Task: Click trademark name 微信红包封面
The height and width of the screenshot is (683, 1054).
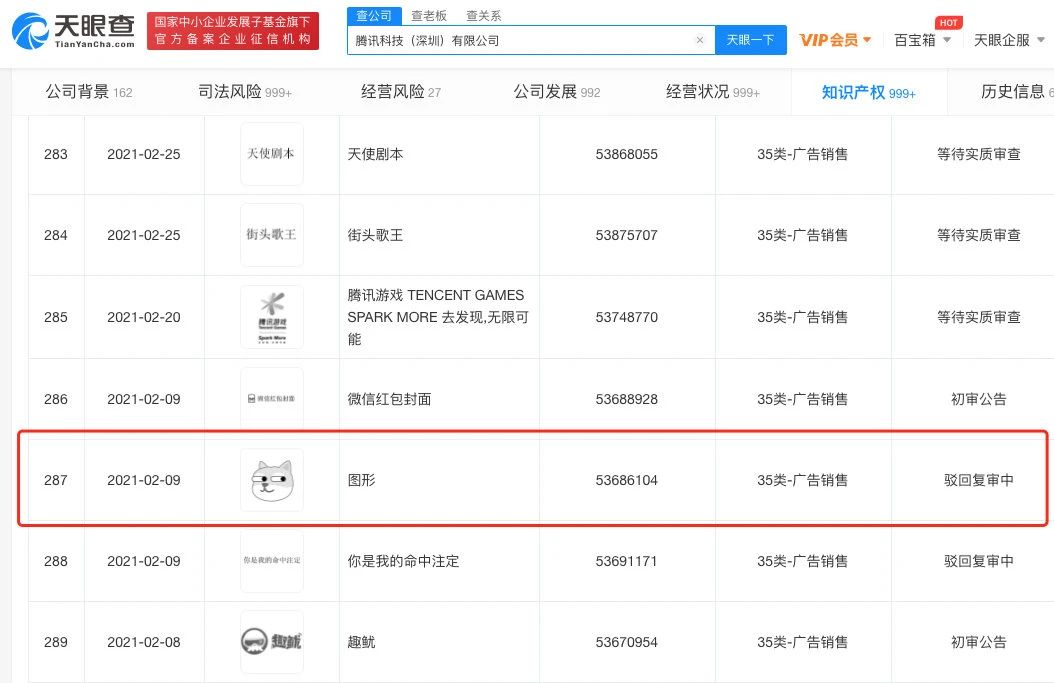Action: [389, 399]
